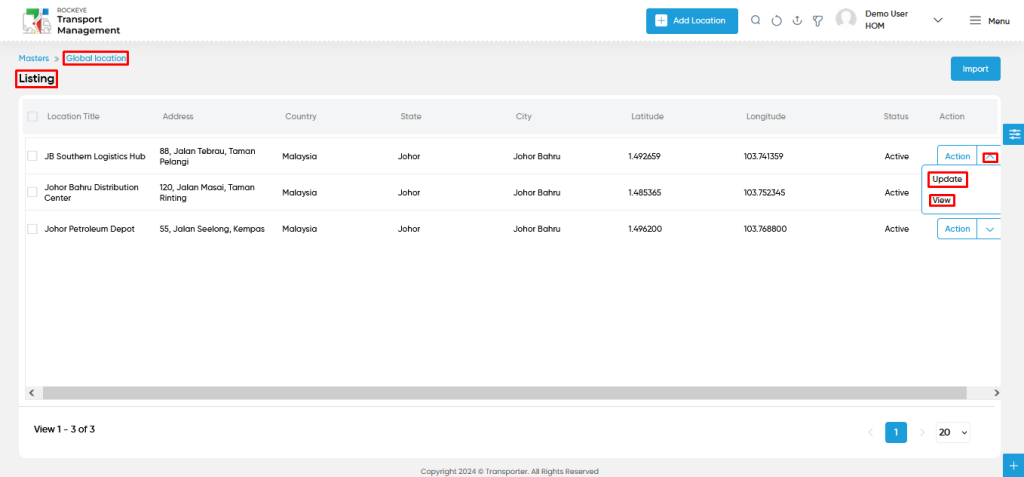Click the View 1 - 3 of 3 text
The height and width of the screenshot is (477, 1024).
(x=64, y=429)
